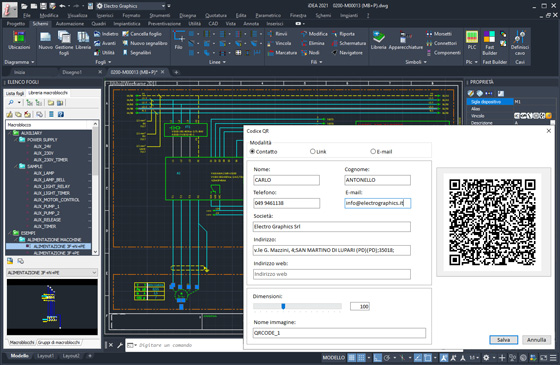Viewport: 560px width, 365px height.
Task: Click the Dimensioni value field showing 100
Action: (x=360, y=306)
